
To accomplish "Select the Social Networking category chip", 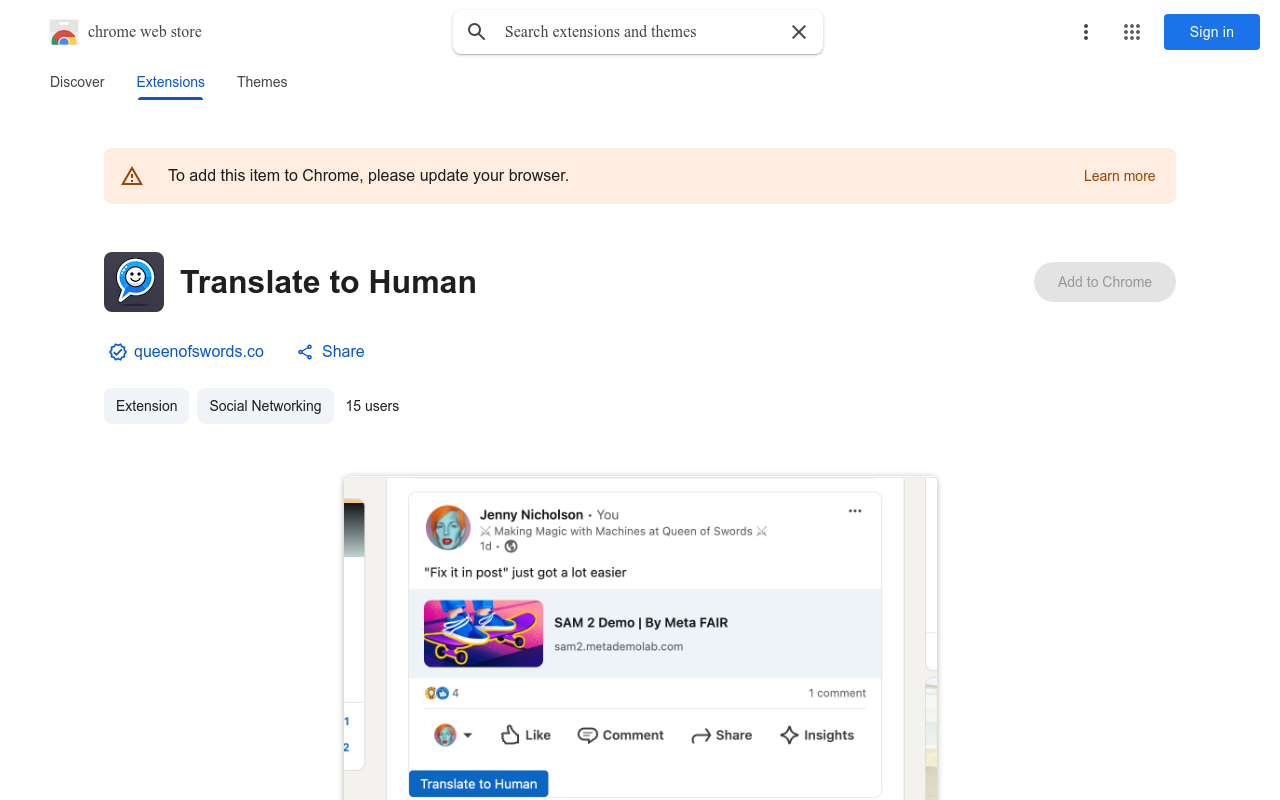I will 265,406.
